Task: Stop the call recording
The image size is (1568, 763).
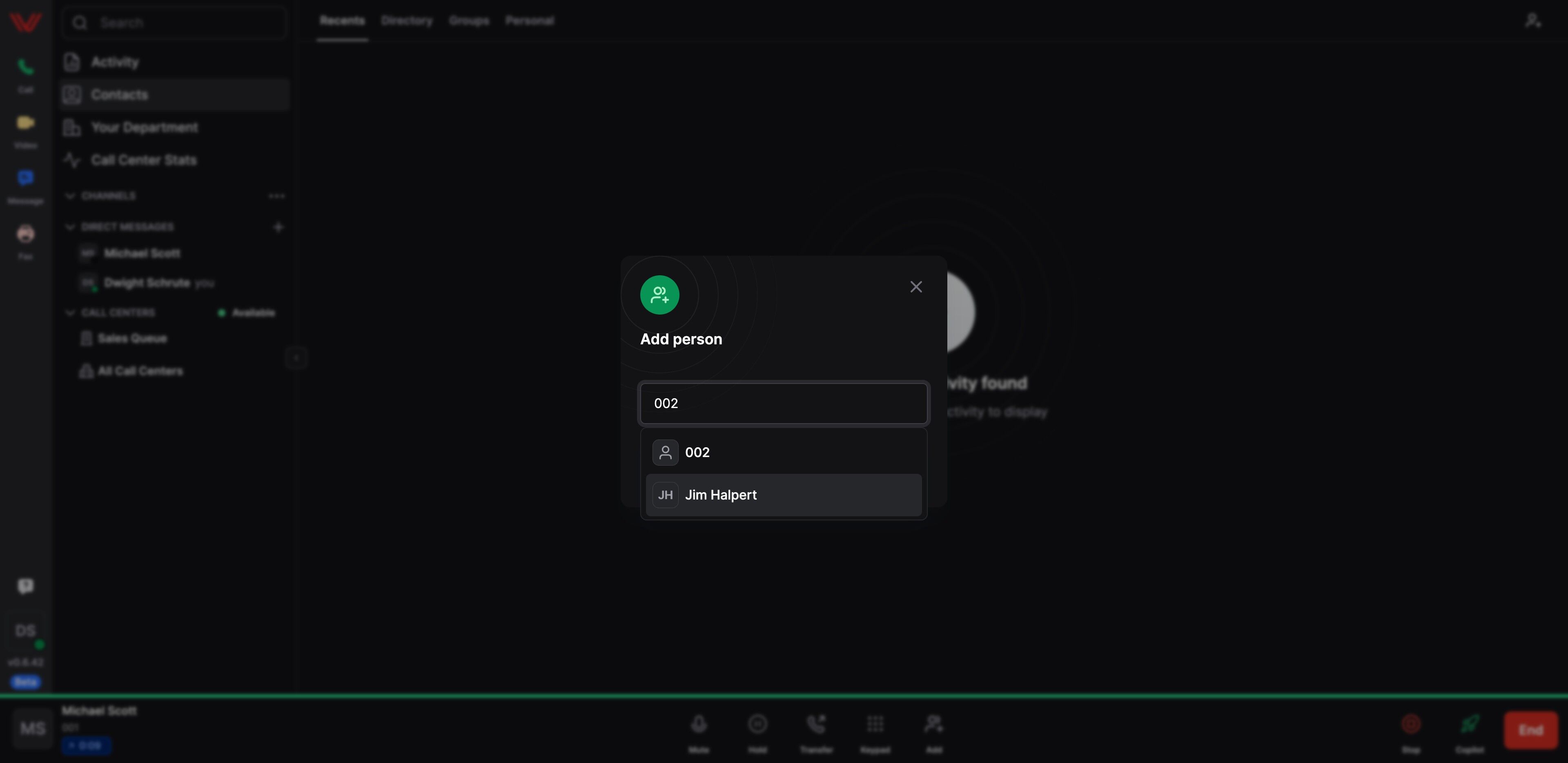Action: (x=1410, y=725)
